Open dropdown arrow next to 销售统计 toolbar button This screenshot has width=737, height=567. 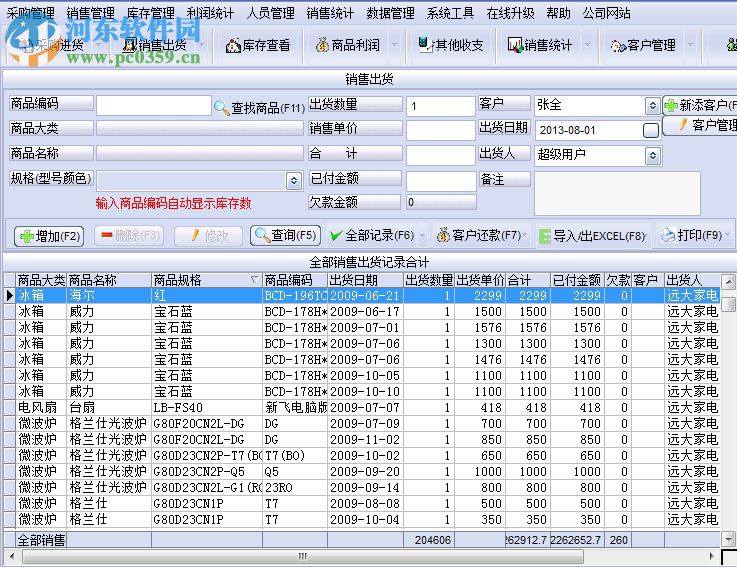[588, 45]
